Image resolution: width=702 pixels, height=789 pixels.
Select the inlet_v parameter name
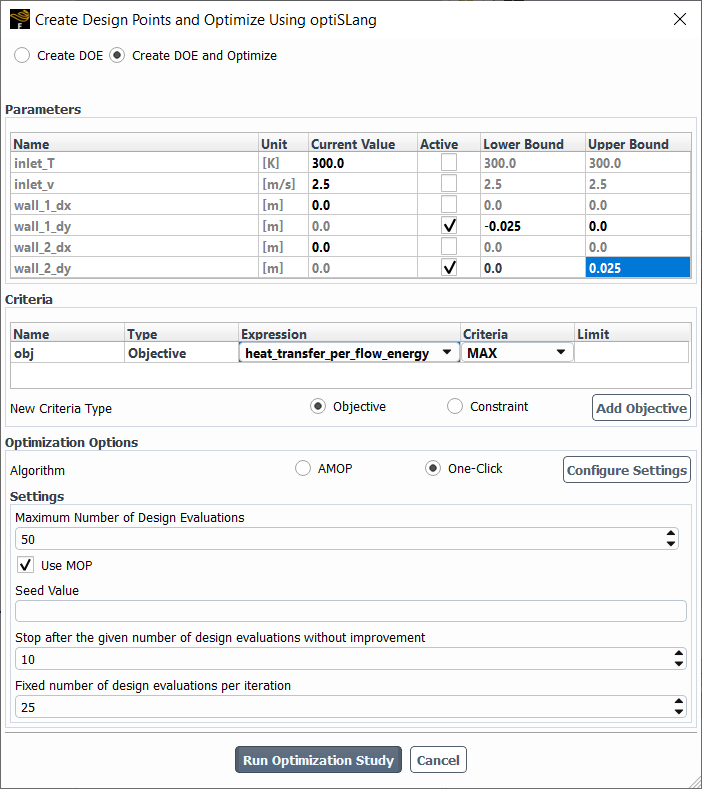(135, 184)
